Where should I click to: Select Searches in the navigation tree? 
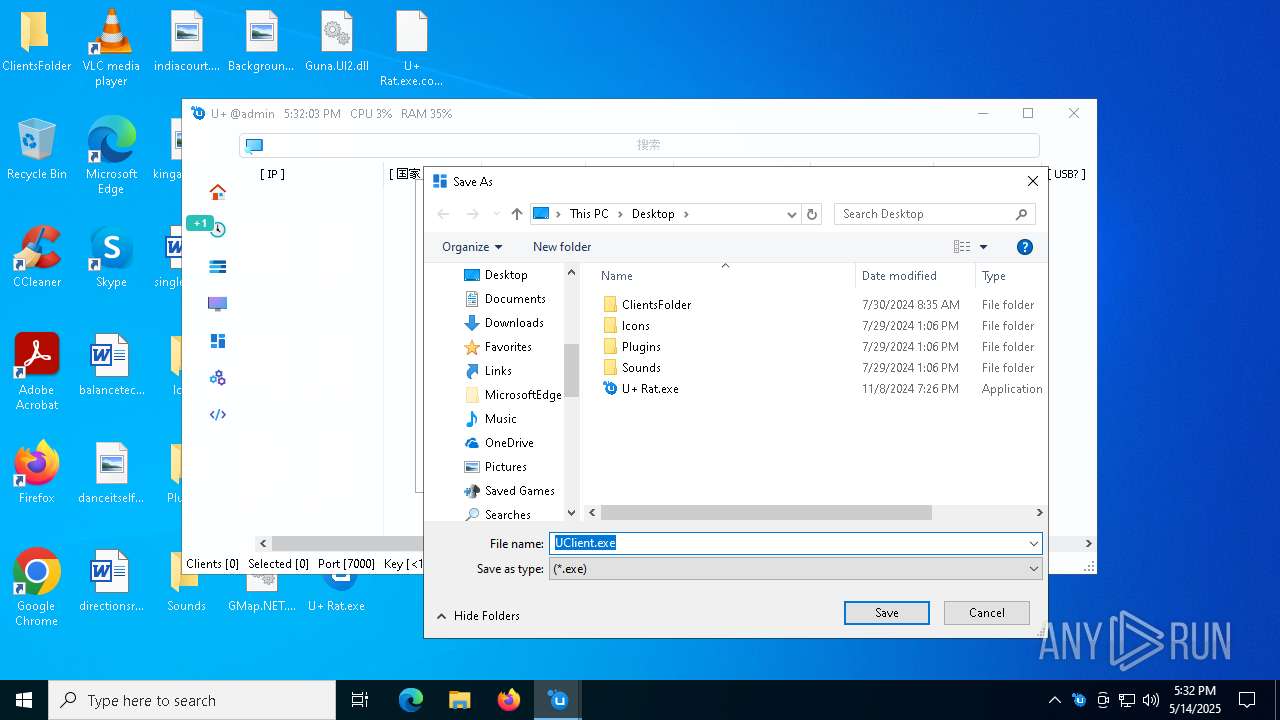tap(508, 514)
